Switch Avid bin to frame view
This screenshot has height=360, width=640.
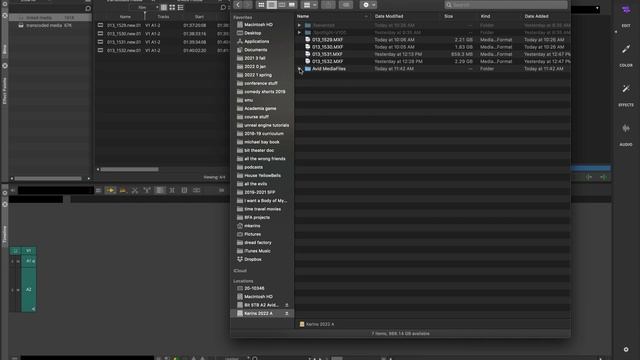[x=172, y=7]
